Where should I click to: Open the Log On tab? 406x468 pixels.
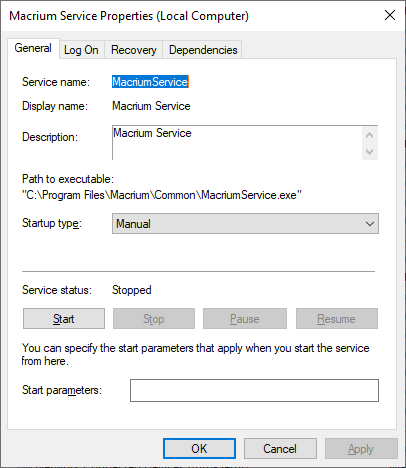tap(81, 50)
